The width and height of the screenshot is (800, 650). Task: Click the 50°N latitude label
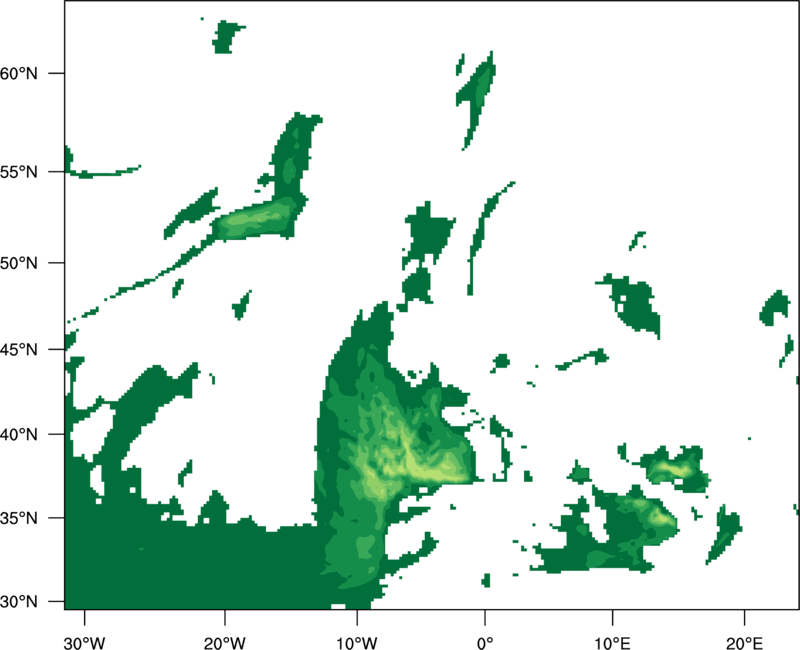coord(19,263)
